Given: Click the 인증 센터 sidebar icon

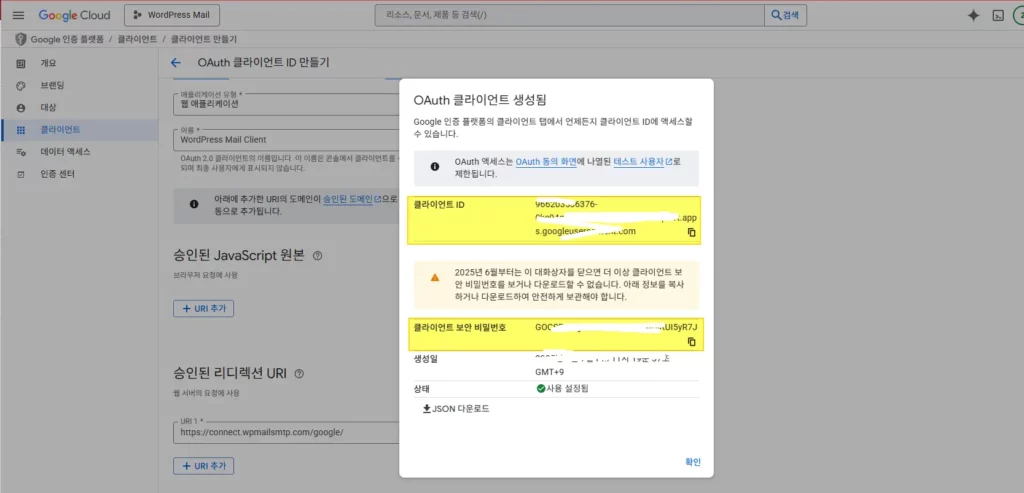Looking at the screenshot, I should (21, 174).
